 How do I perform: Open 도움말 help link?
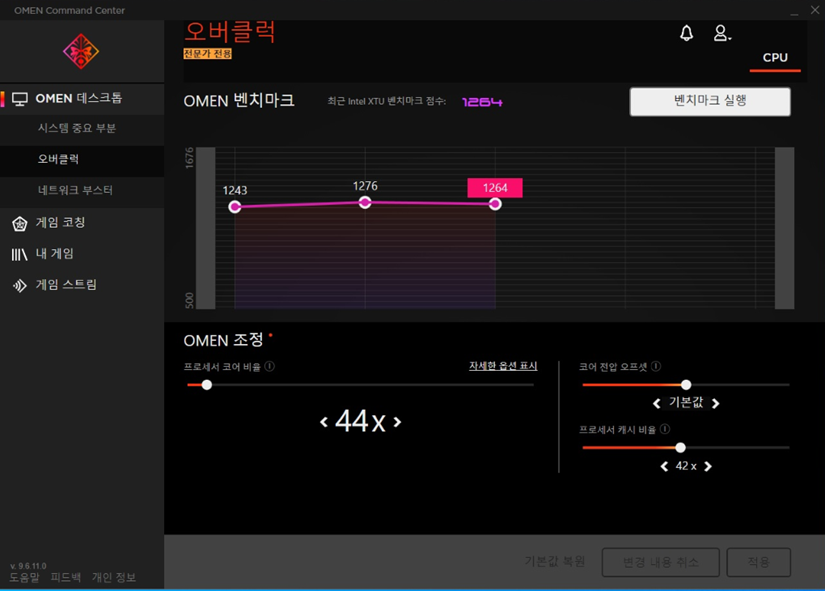pyautogui.click(x=24, y=577)
